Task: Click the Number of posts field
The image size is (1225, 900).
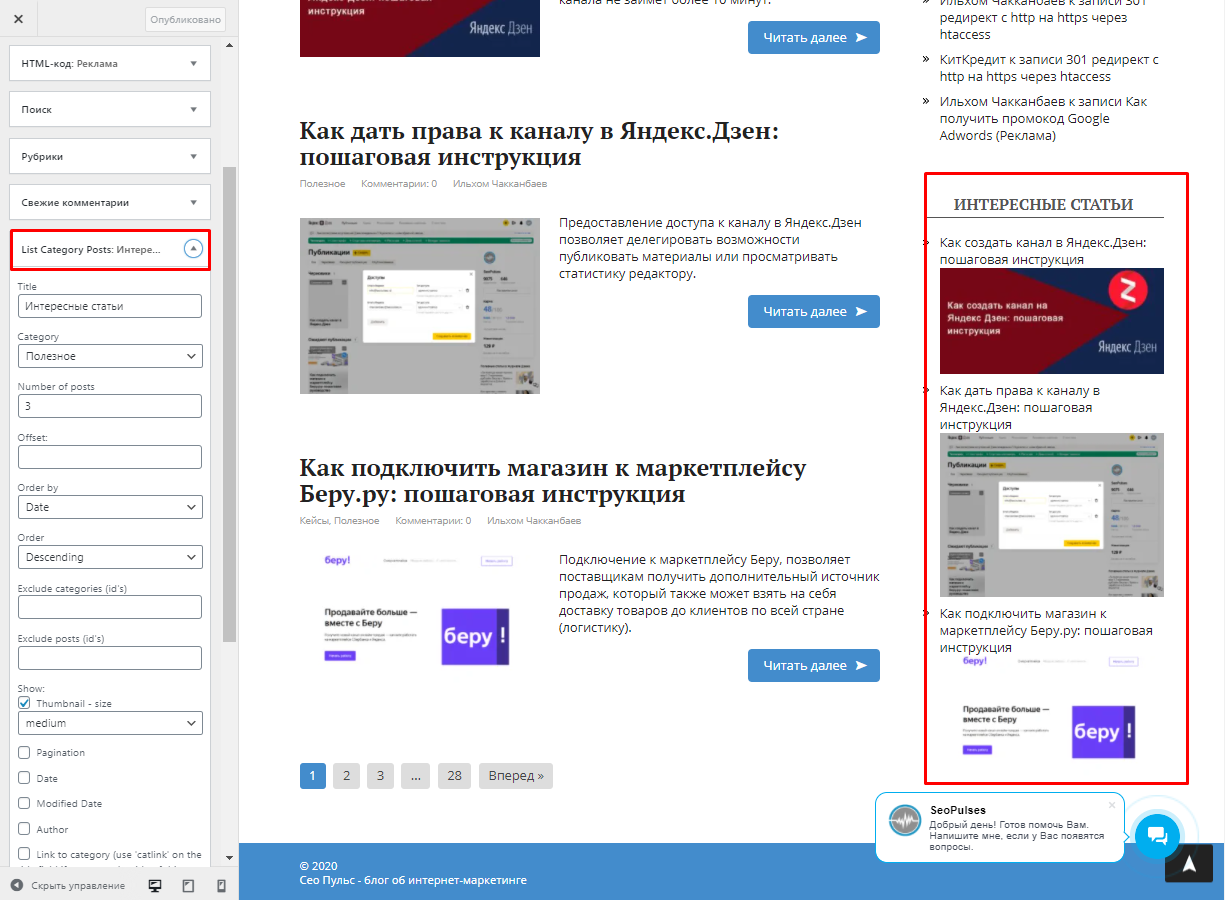Action: [x=110, y=406]
